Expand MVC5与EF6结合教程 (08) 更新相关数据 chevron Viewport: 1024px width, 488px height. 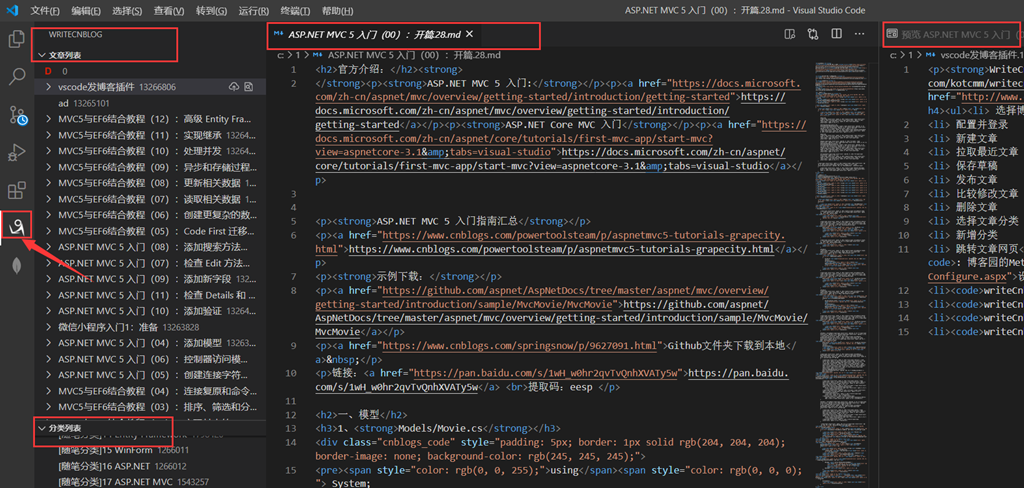click(x=48, y=183)
